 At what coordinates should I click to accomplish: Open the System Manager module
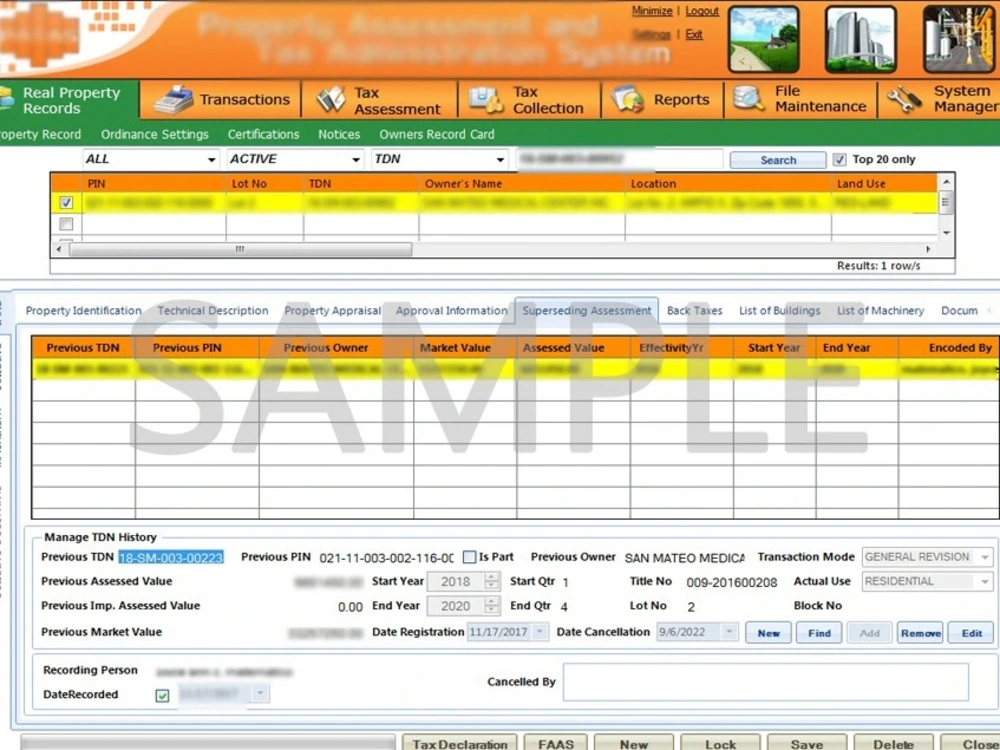point(941,99)
